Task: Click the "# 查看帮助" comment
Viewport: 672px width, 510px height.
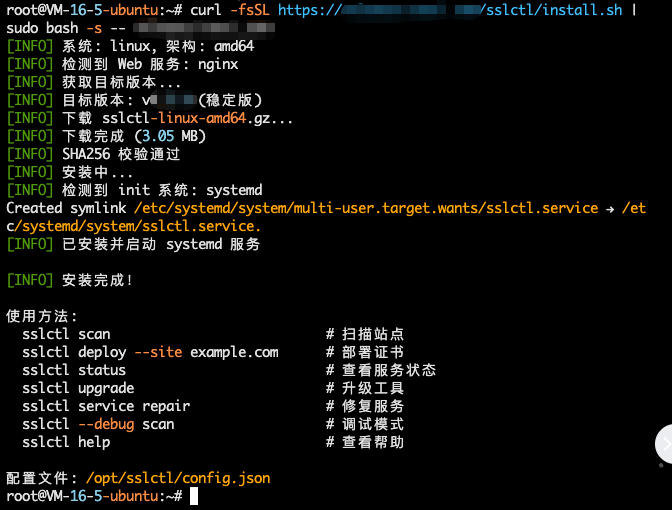Action: tap(365, 442)
